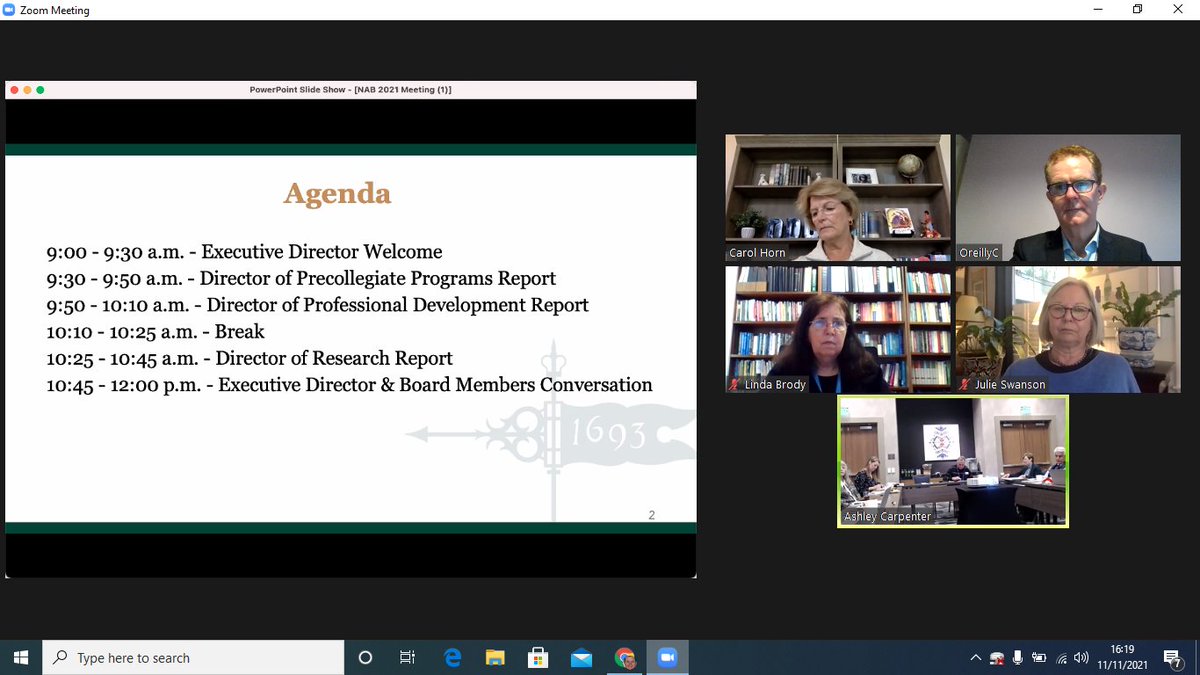Click the Cortana circle on the taskbar
The height and width of the screenshot is (675, 1200).
click(x=364, y=657)
